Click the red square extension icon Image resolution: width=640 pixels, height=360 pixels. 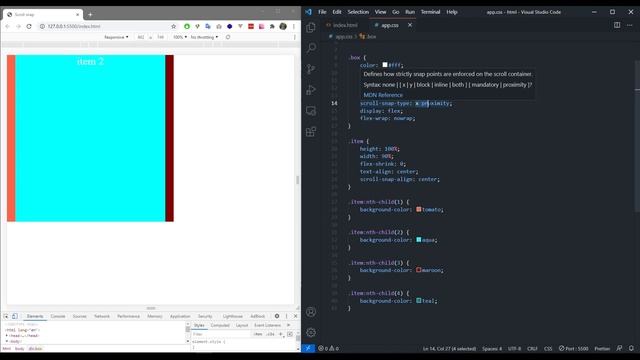[251, 26]
